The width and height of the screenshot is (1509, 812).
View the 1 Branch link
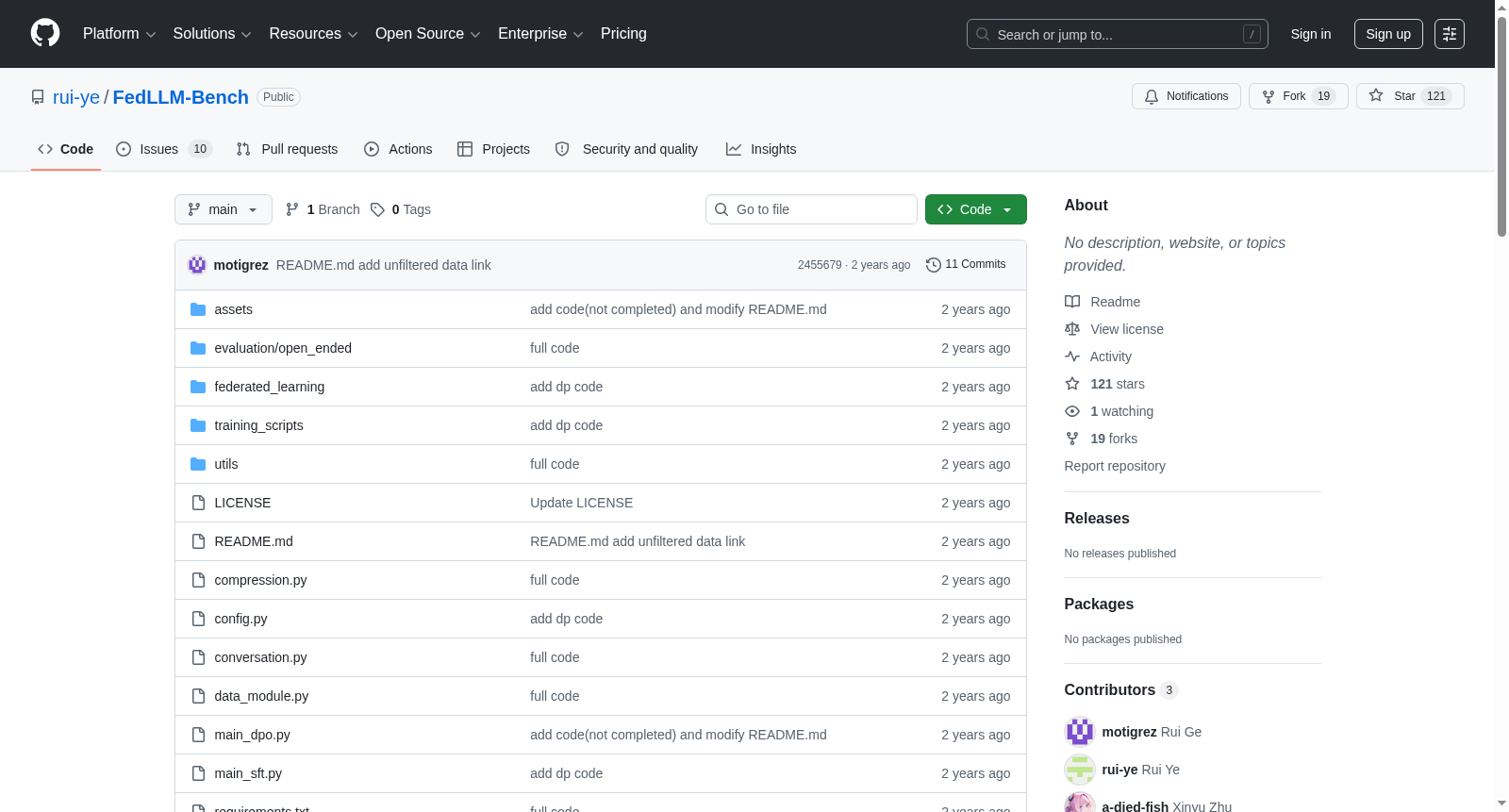(323, 209)
